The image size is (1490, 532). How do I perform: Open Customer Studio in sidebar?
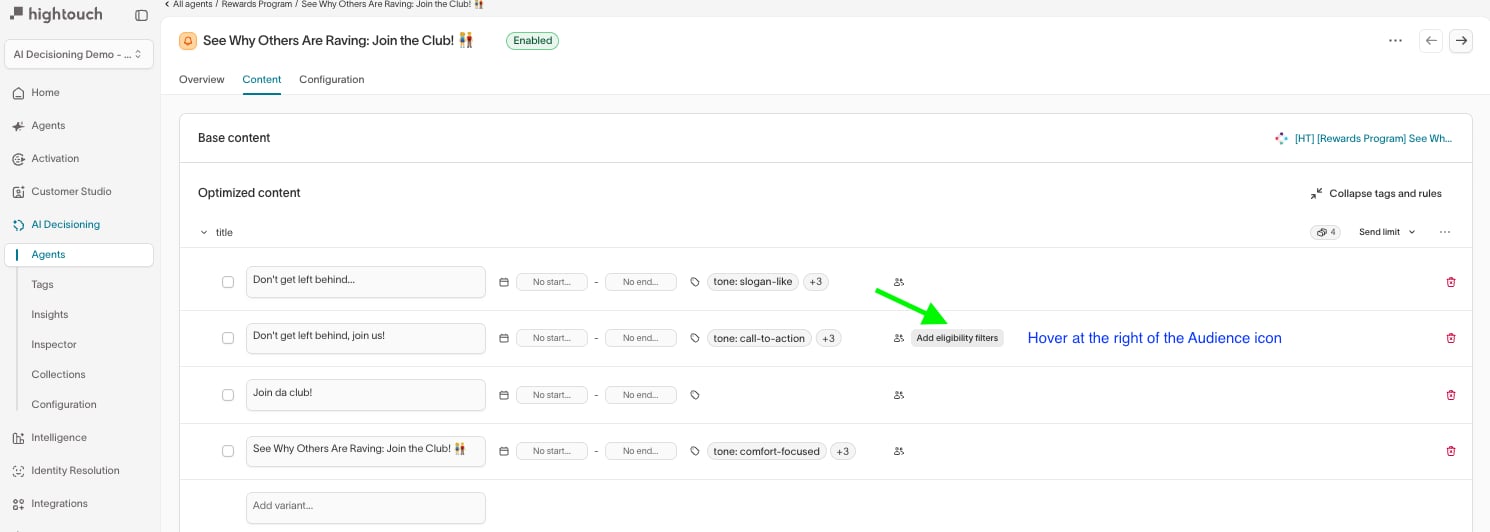click(x=71, y=191)
